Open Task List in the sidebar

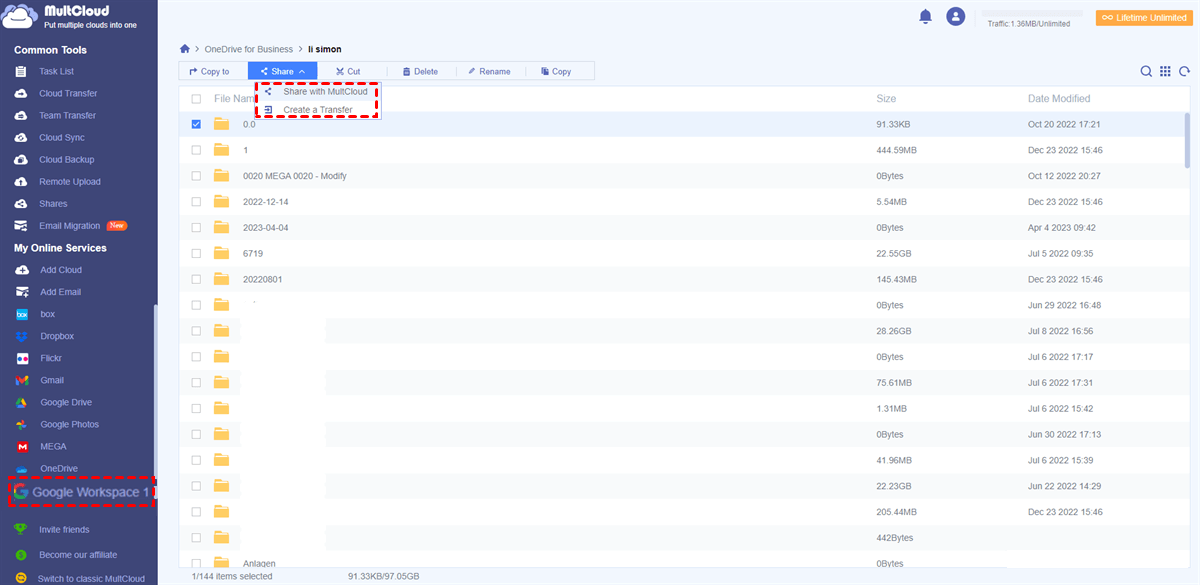click(57, 72)
